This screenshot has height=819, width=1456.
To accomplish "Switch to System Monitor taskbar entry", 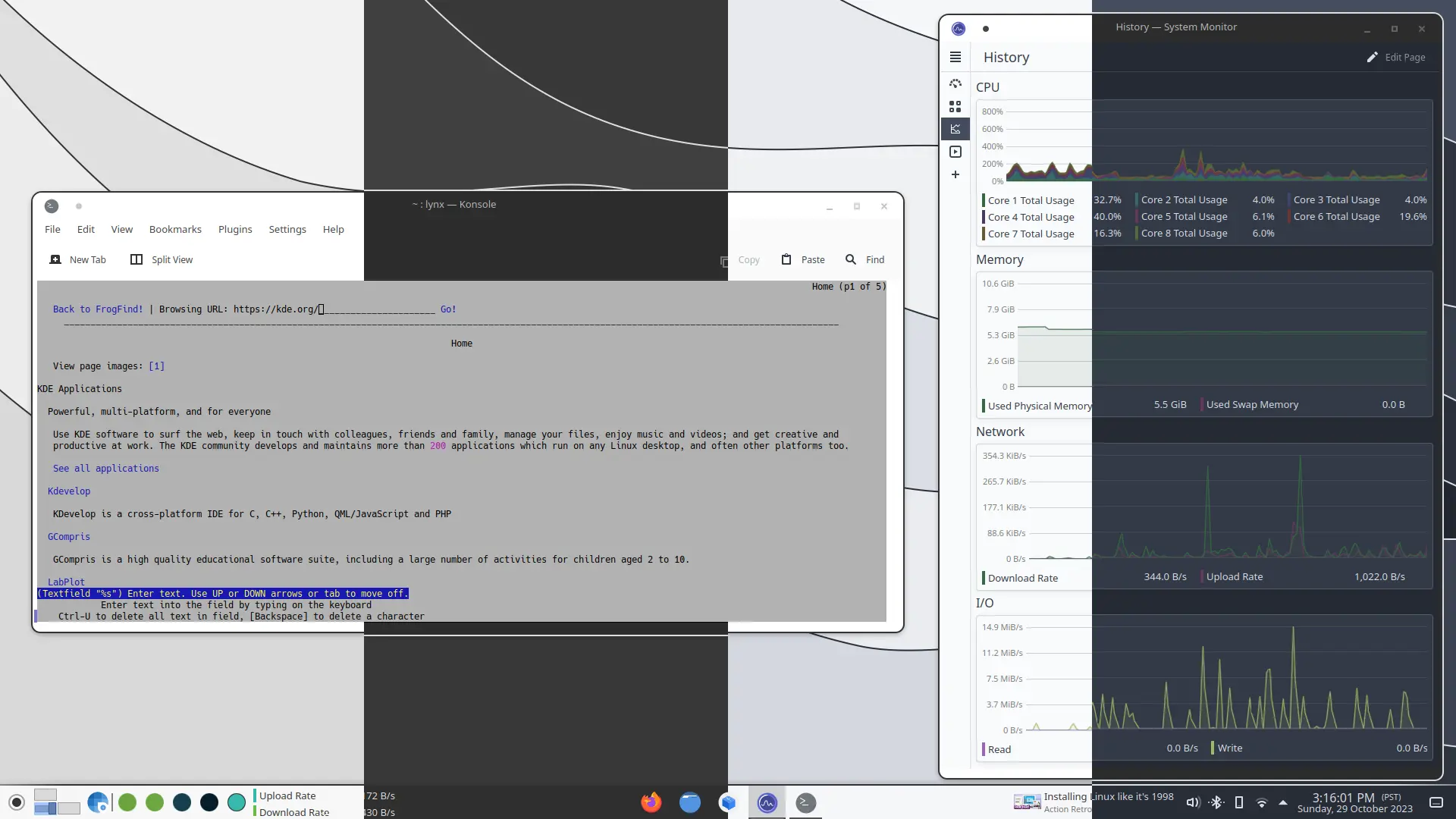I will (x=767, y=802).
